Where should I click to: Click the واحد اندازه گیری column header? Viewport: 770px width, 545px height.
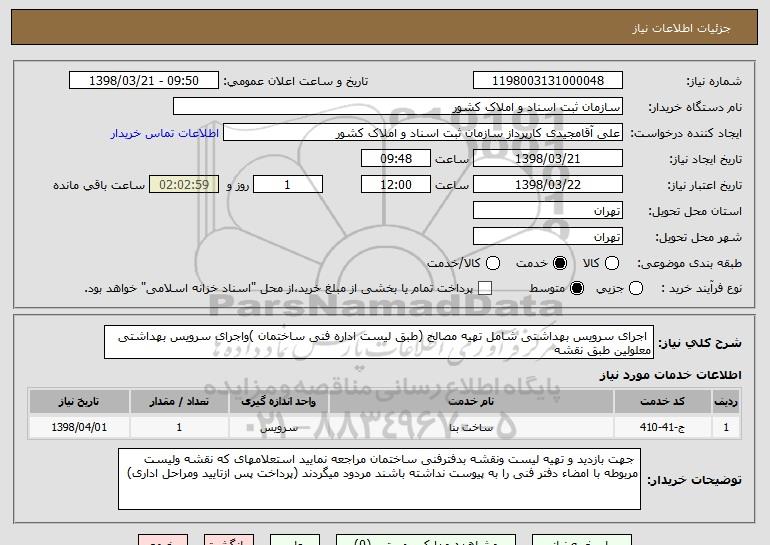(x=278, y=402)
